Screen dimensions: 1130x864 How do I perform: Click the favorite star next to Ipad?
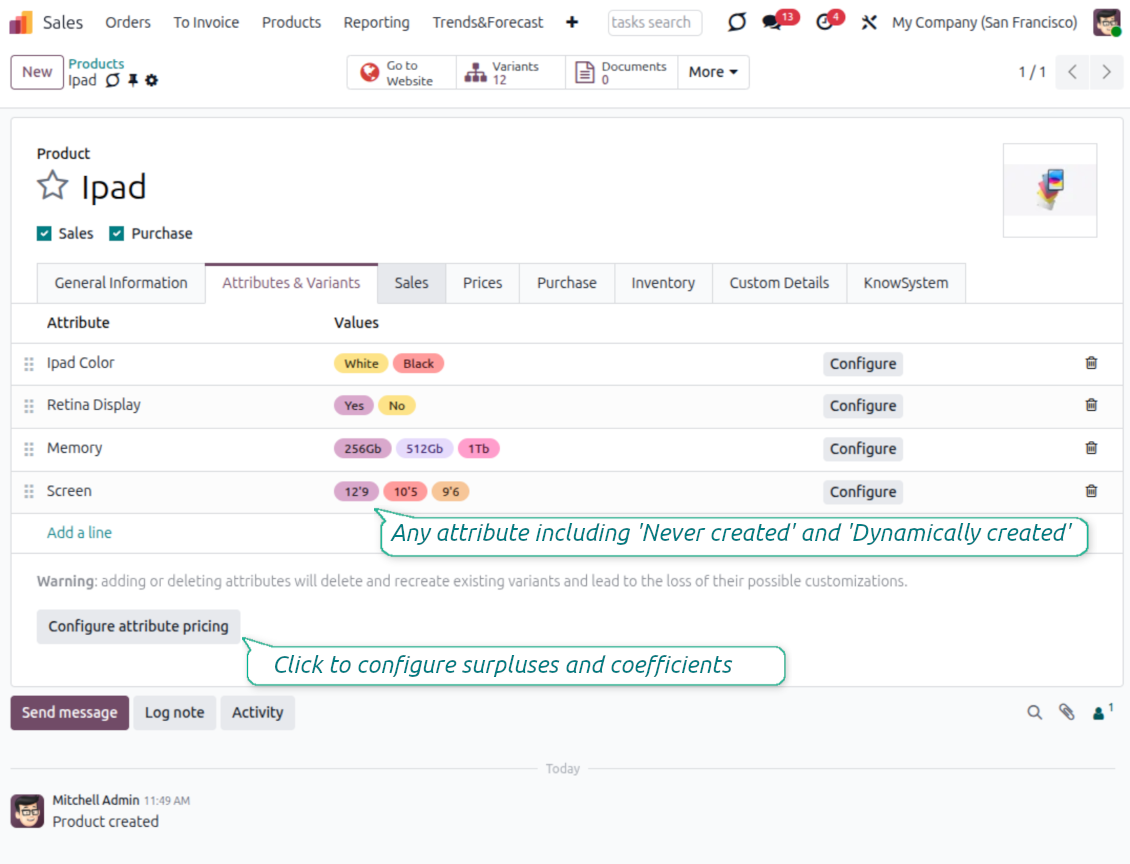click(x=52, y=186)
